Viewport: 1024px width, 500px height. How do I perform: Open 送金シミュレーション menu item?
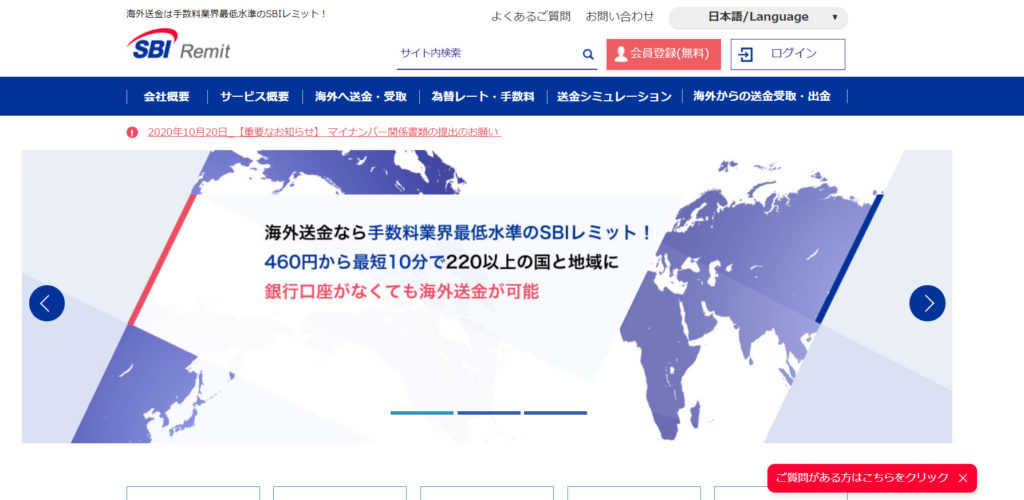point(614,97)
